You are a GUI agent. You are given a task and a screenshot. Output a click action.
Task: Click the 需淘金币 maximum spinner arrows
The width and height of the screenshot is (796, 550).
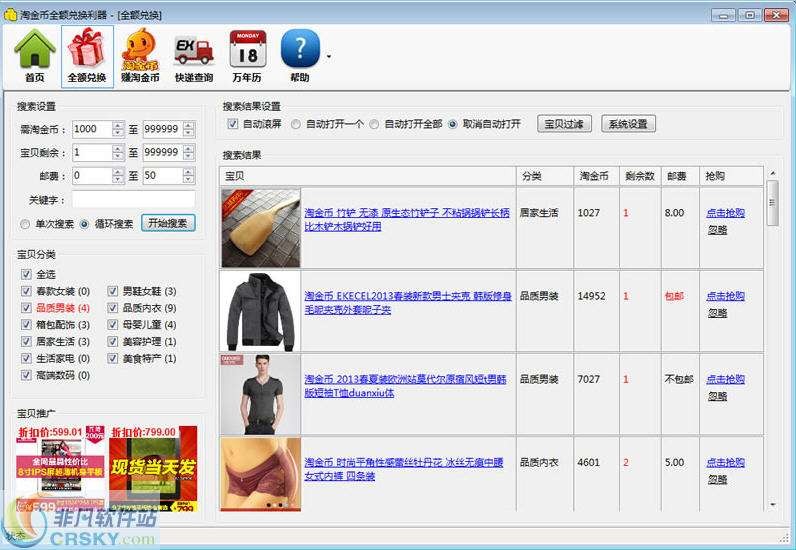tap(189, 129)
